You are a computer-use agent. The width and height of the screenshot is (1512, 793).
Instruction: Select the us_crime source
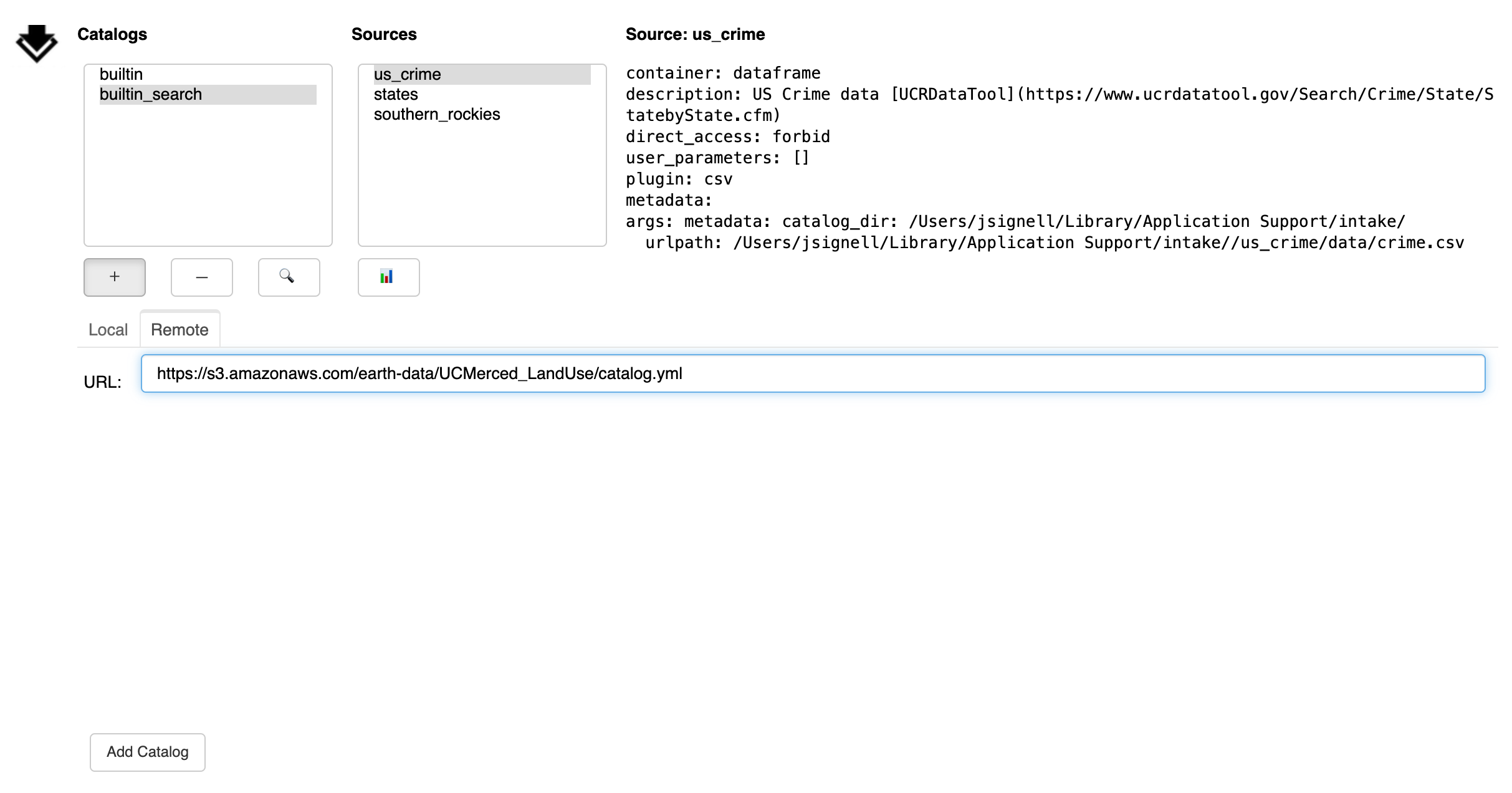482,74
